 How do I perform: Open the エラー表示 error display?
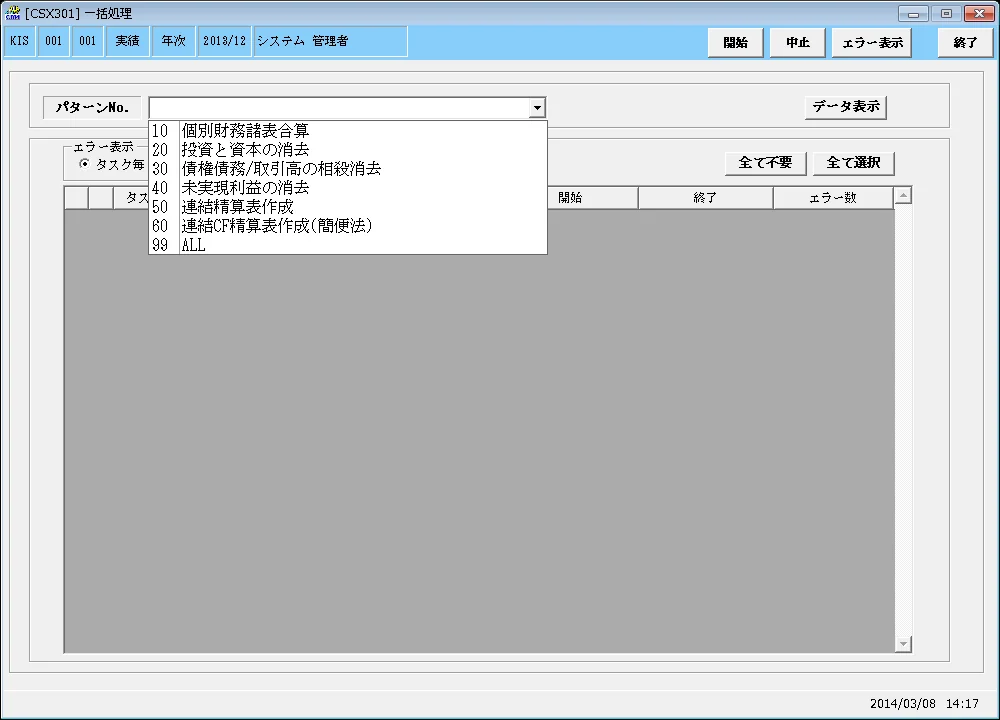click(x=872, y=43)
